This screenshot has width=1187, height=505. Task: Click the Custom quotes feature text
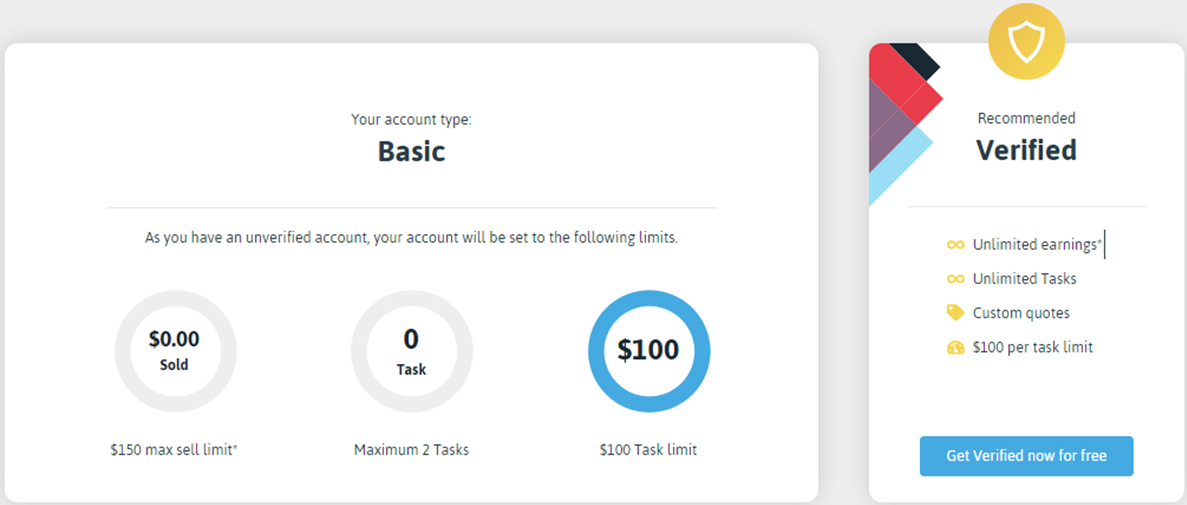1020,313
